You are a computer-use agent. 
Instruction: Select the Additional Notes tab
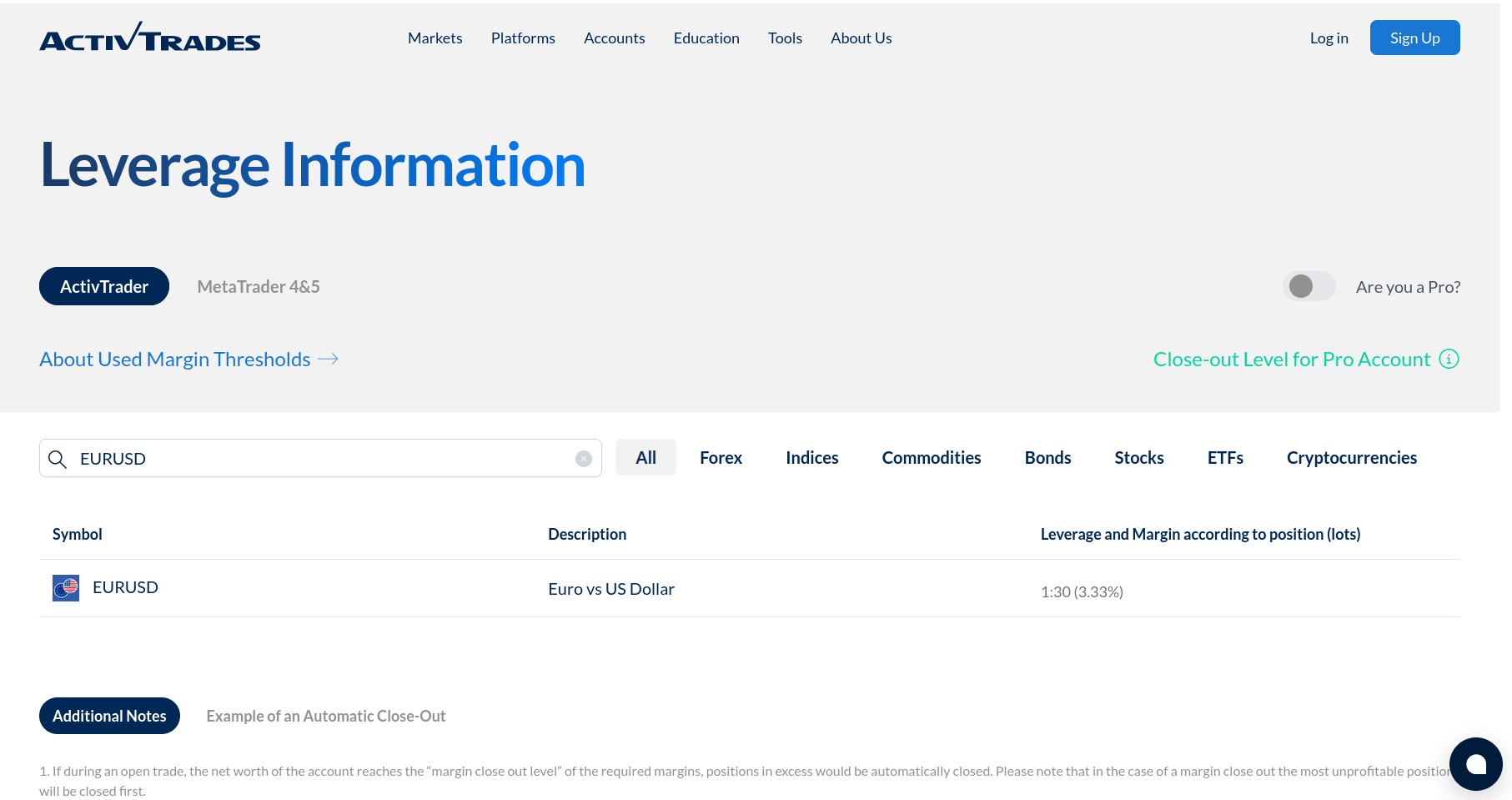109,716
